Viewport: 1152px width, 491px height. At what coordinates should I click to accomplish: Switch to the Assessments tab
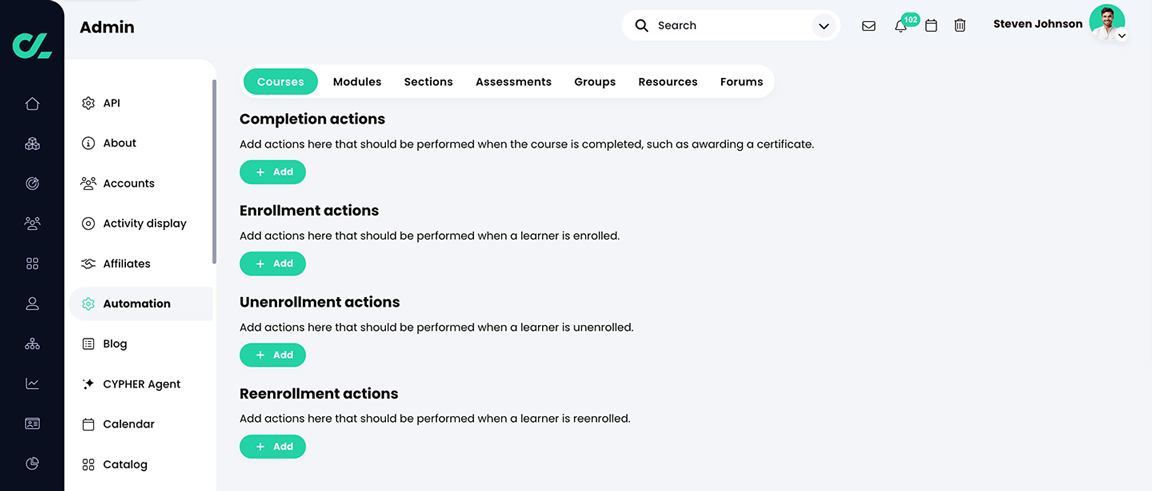[x=514, y=82]
